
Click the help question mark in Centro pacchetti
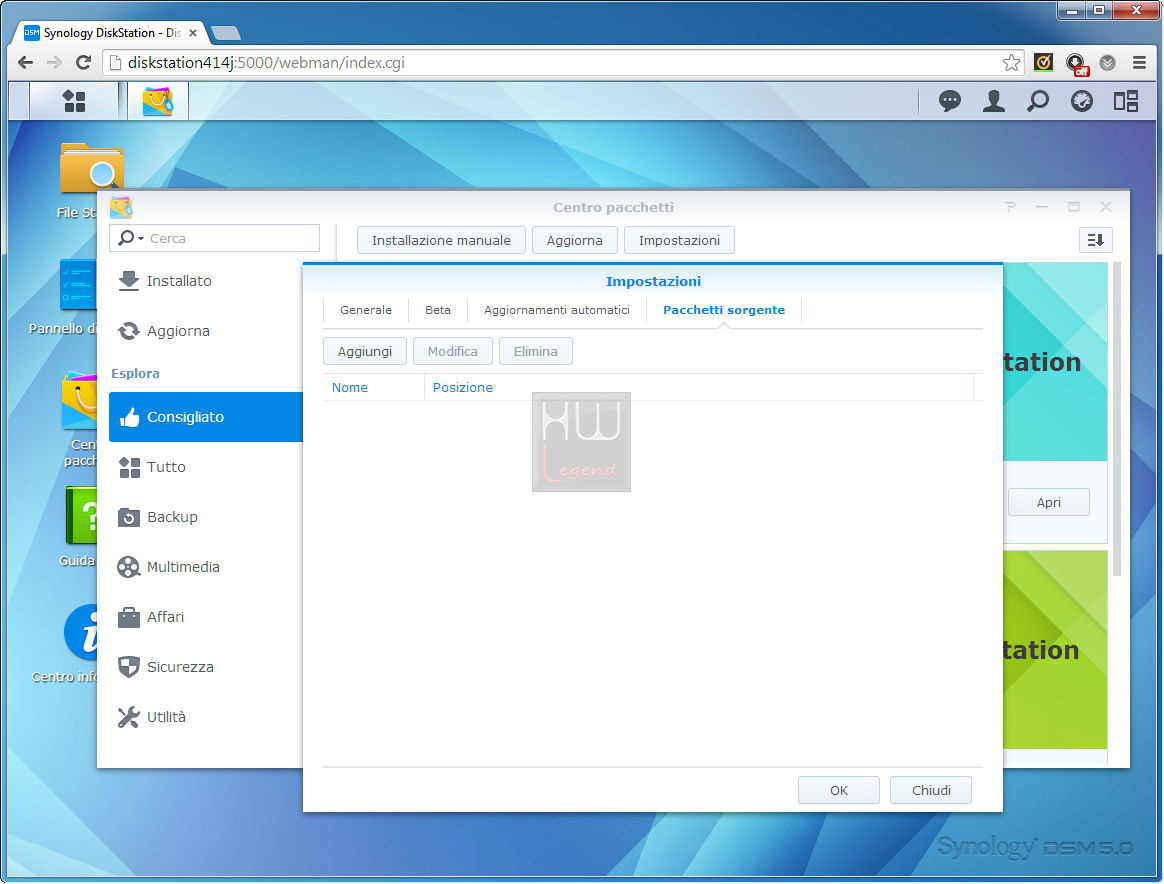click(x=1010, y=207)
